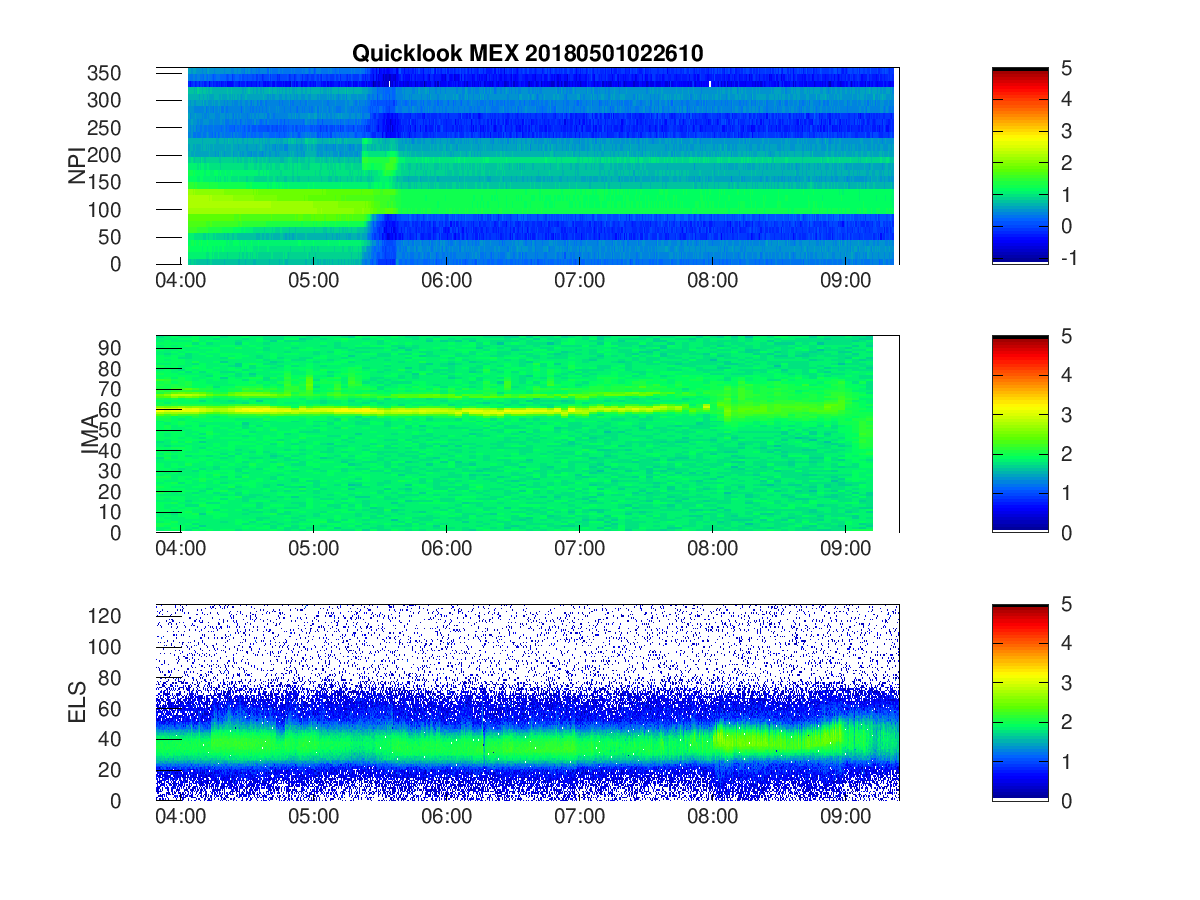Click the 2 label on ELS colorbar

(1065, 722)
